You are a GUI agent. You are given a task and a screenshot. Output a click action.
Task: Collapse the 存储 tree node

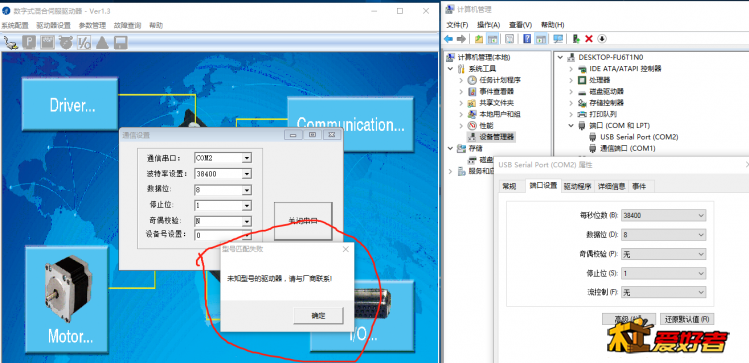450,149
